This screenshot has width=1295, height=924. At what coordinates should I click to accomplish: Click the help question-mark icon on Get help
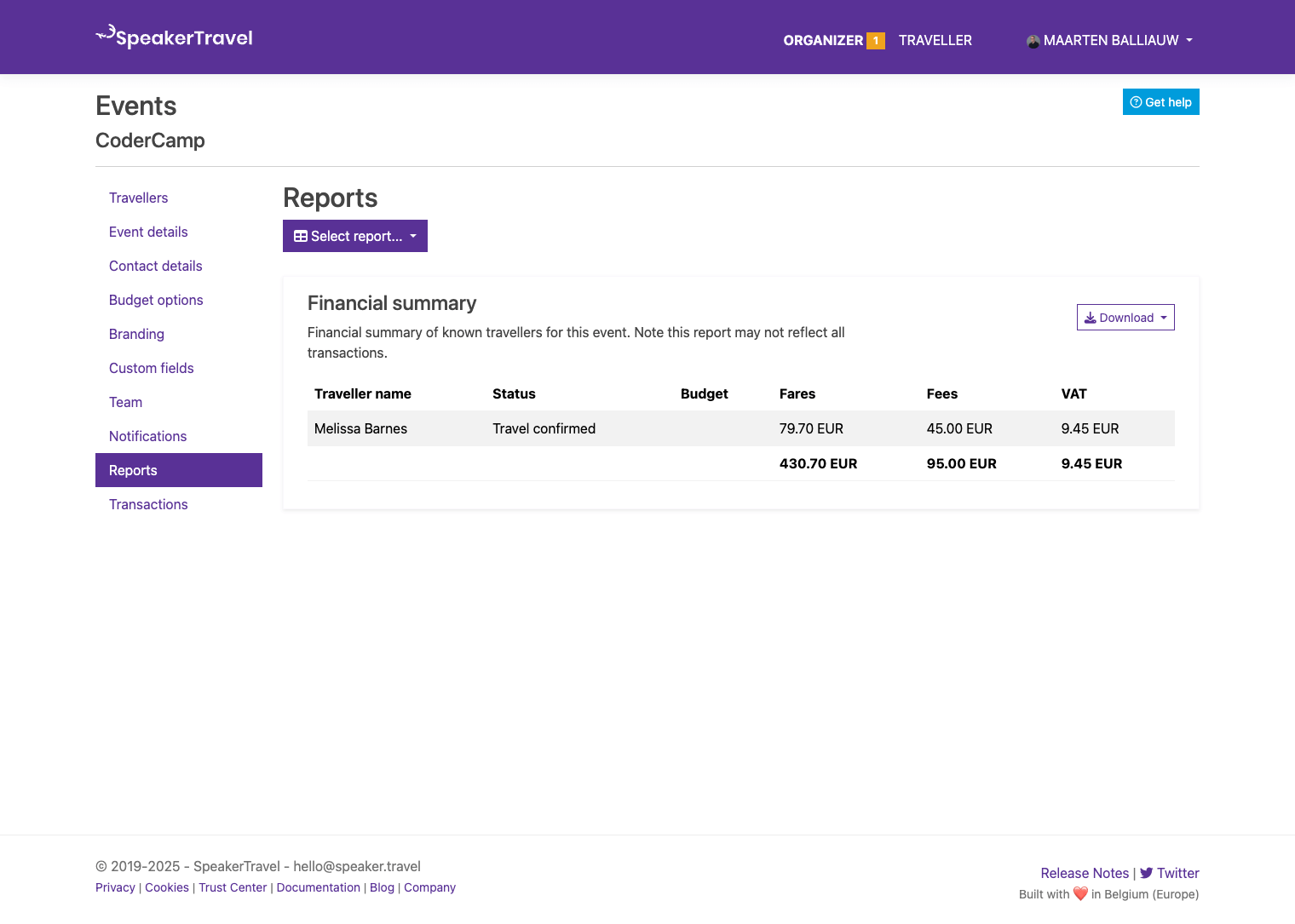[1136, 101]
